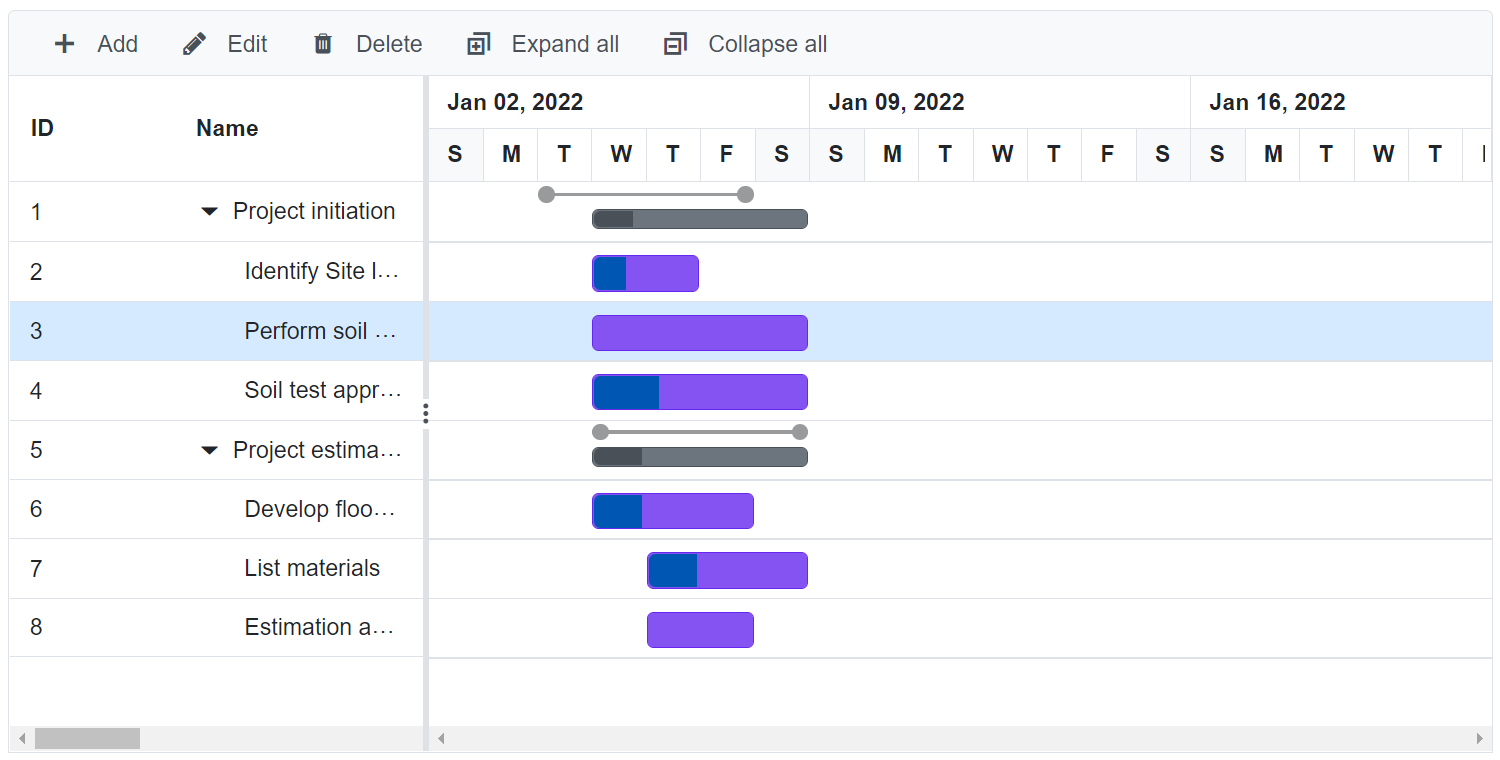This screenshot has height=760, width=1500.
Task: Click the Project estimation baseline end handle
Action: [799, 432]
